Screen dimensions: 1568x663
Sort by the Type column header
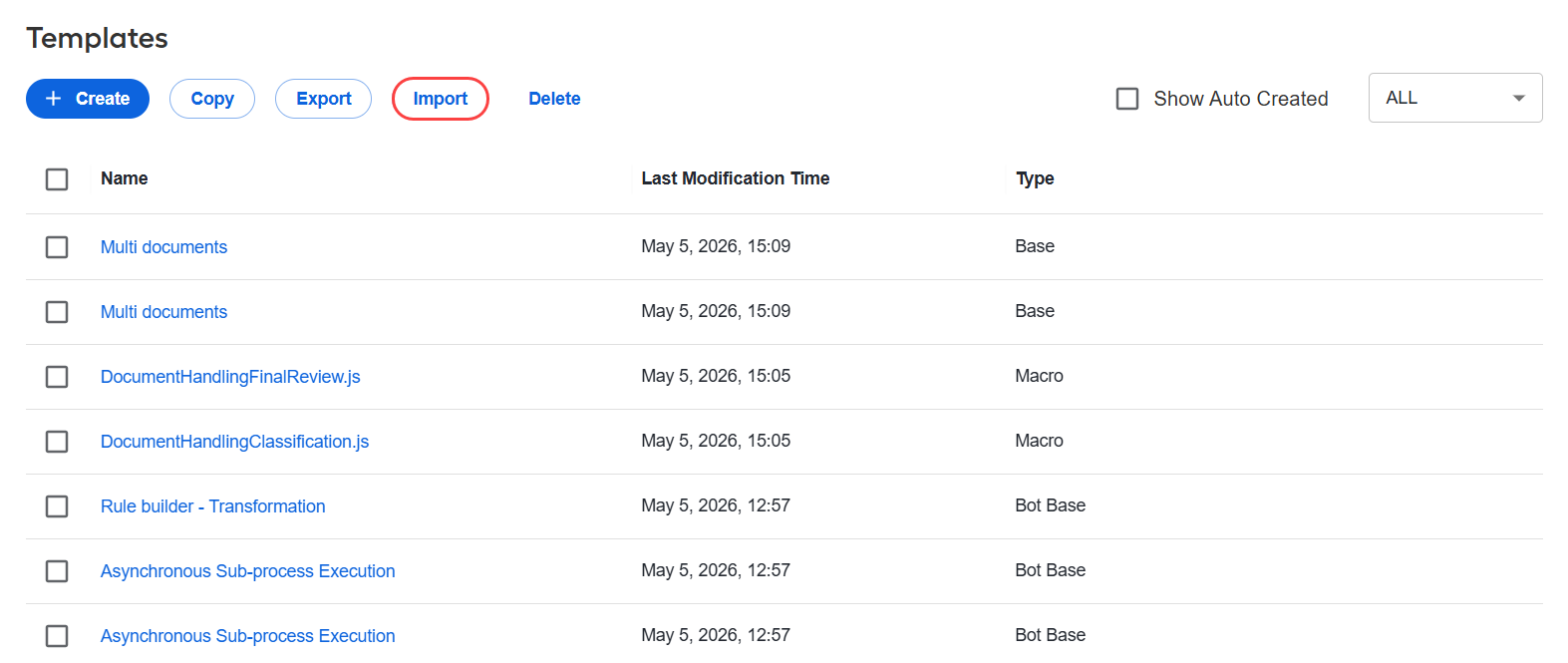(1035, 178)
